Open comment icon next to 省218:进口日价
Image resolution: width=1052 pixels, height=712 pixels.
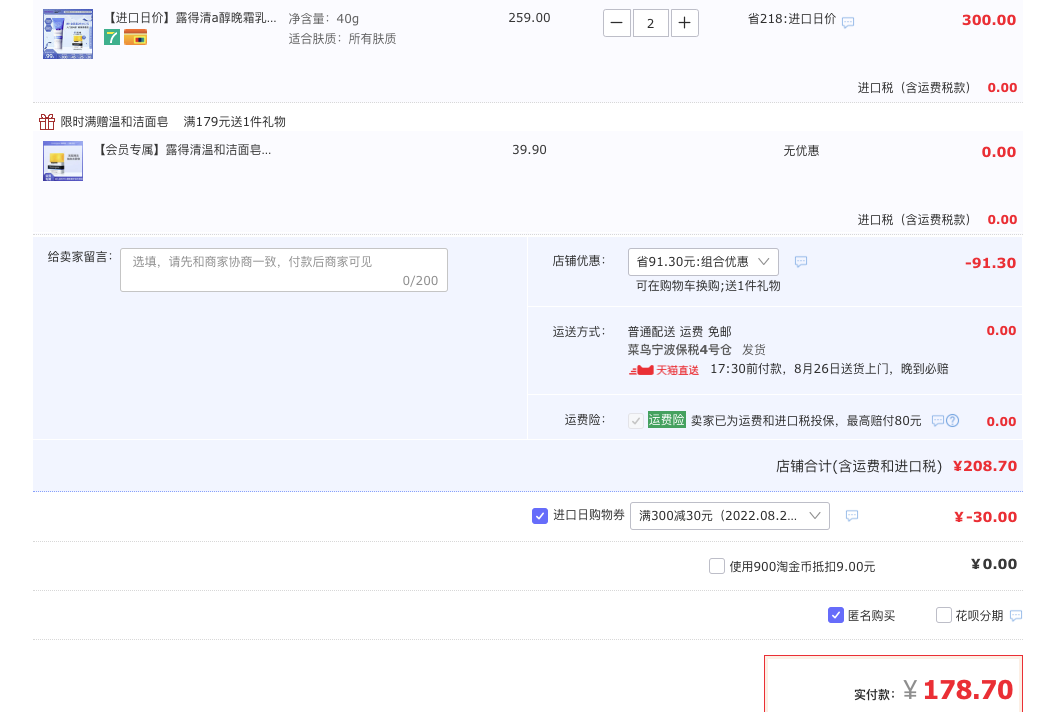pos(848,23)
